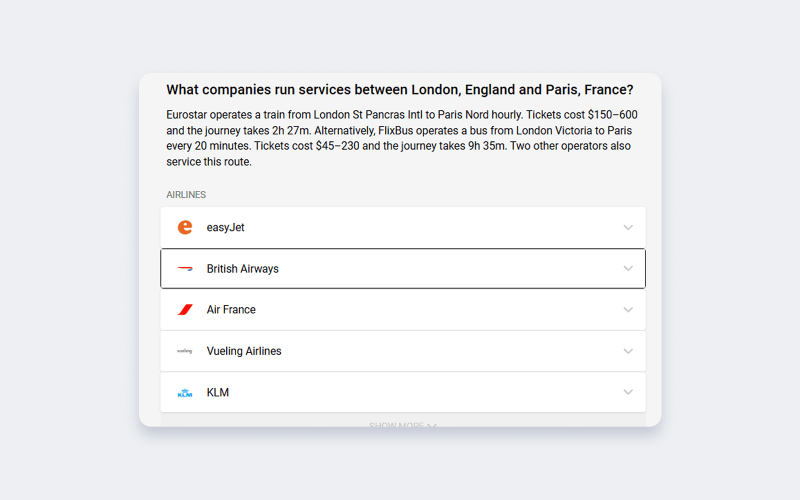Select the easyJet airline name
This screenshot has width=800, height=500.
226,228
